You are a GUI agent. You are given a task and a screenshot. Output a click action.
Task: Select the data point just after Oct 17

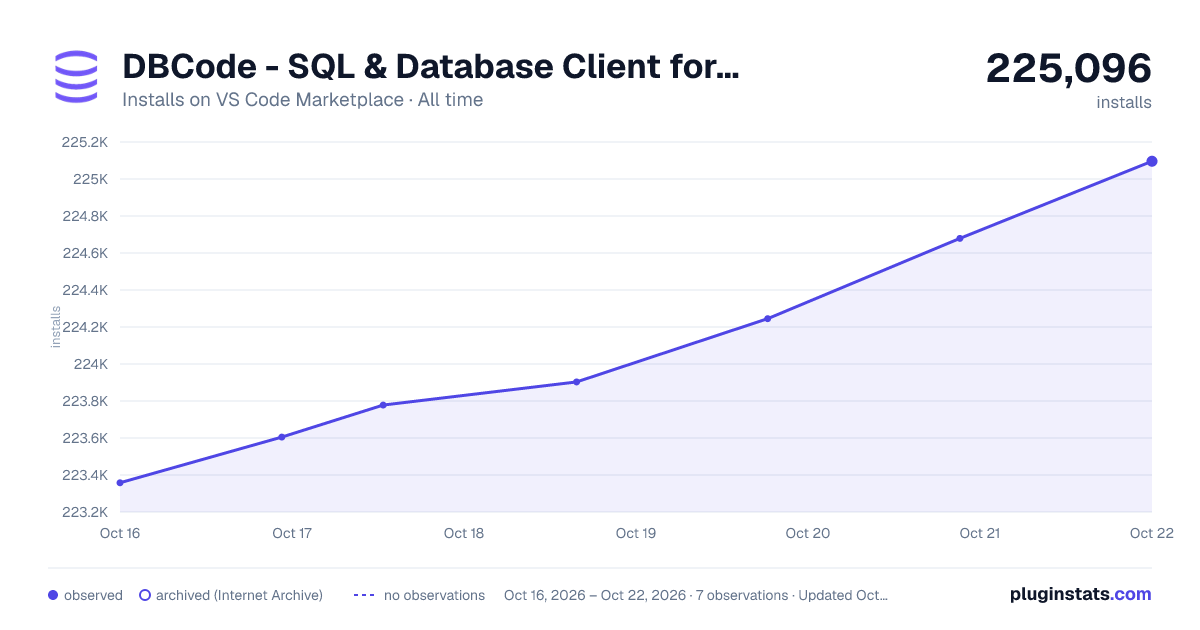click(282, 437)
